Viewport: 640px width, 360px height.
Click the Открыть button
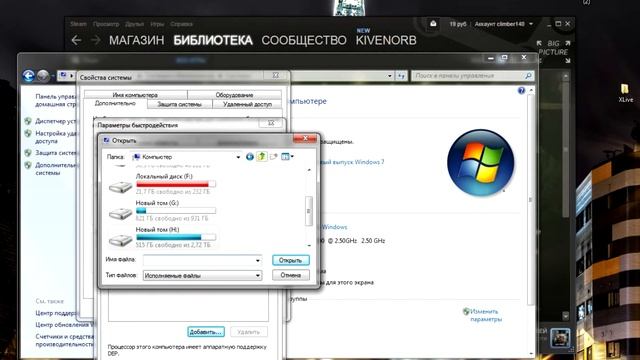[x=291, y=260]
